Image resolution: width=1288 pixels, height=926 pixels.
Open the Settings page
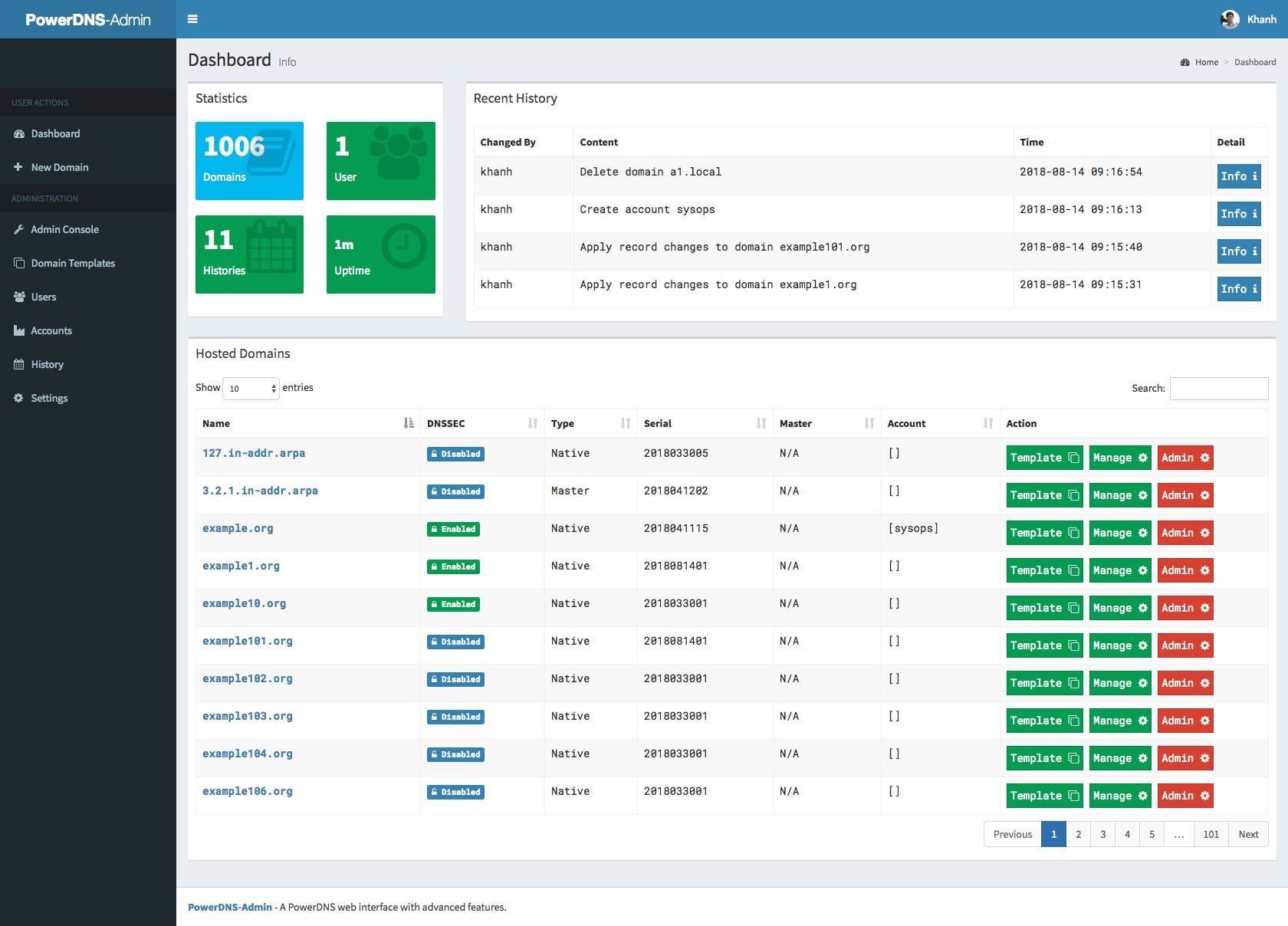49,398
